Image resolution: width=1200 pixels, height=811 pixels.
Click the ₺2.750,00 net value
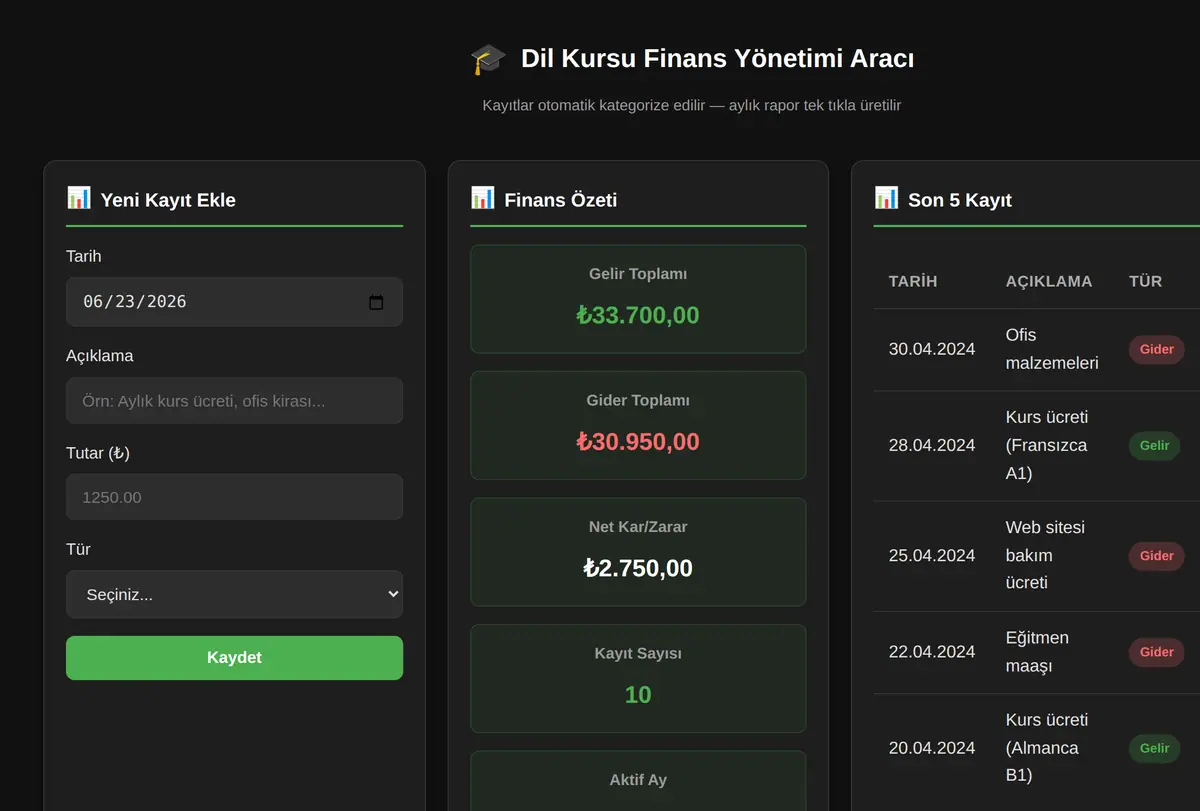[638, 569]
